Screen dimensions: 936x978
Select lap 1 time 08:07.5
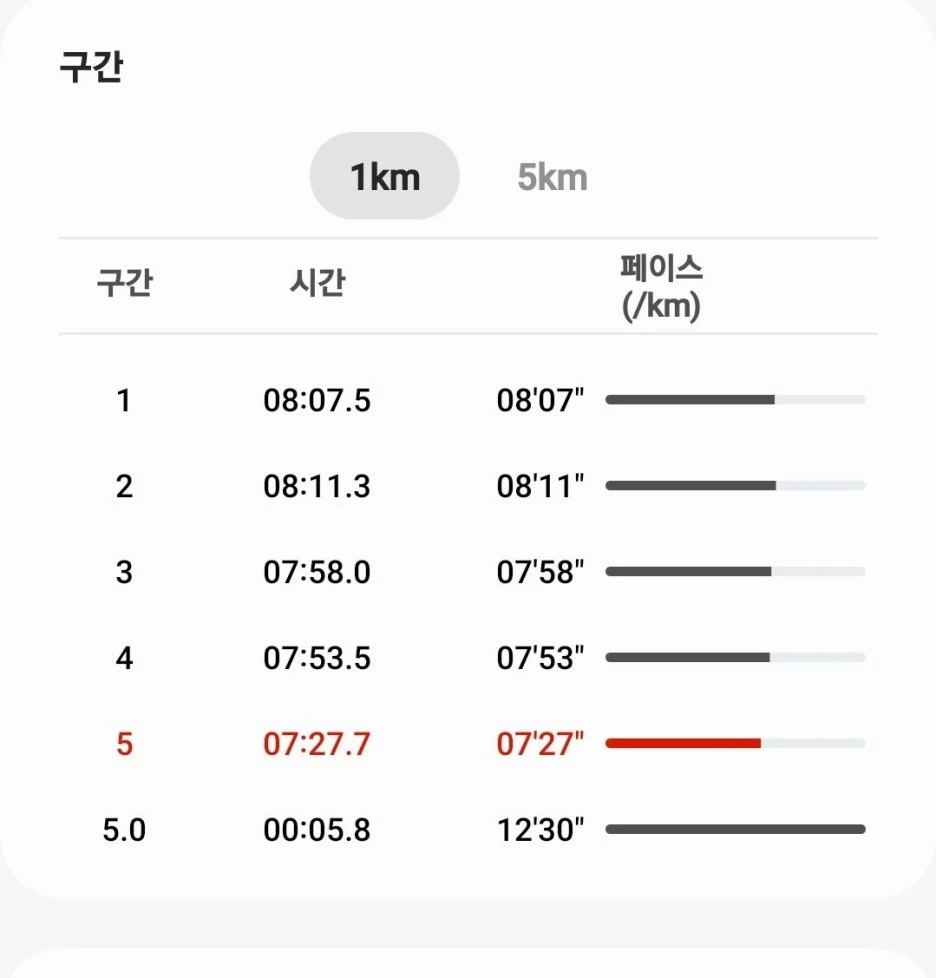pos(317,400)
